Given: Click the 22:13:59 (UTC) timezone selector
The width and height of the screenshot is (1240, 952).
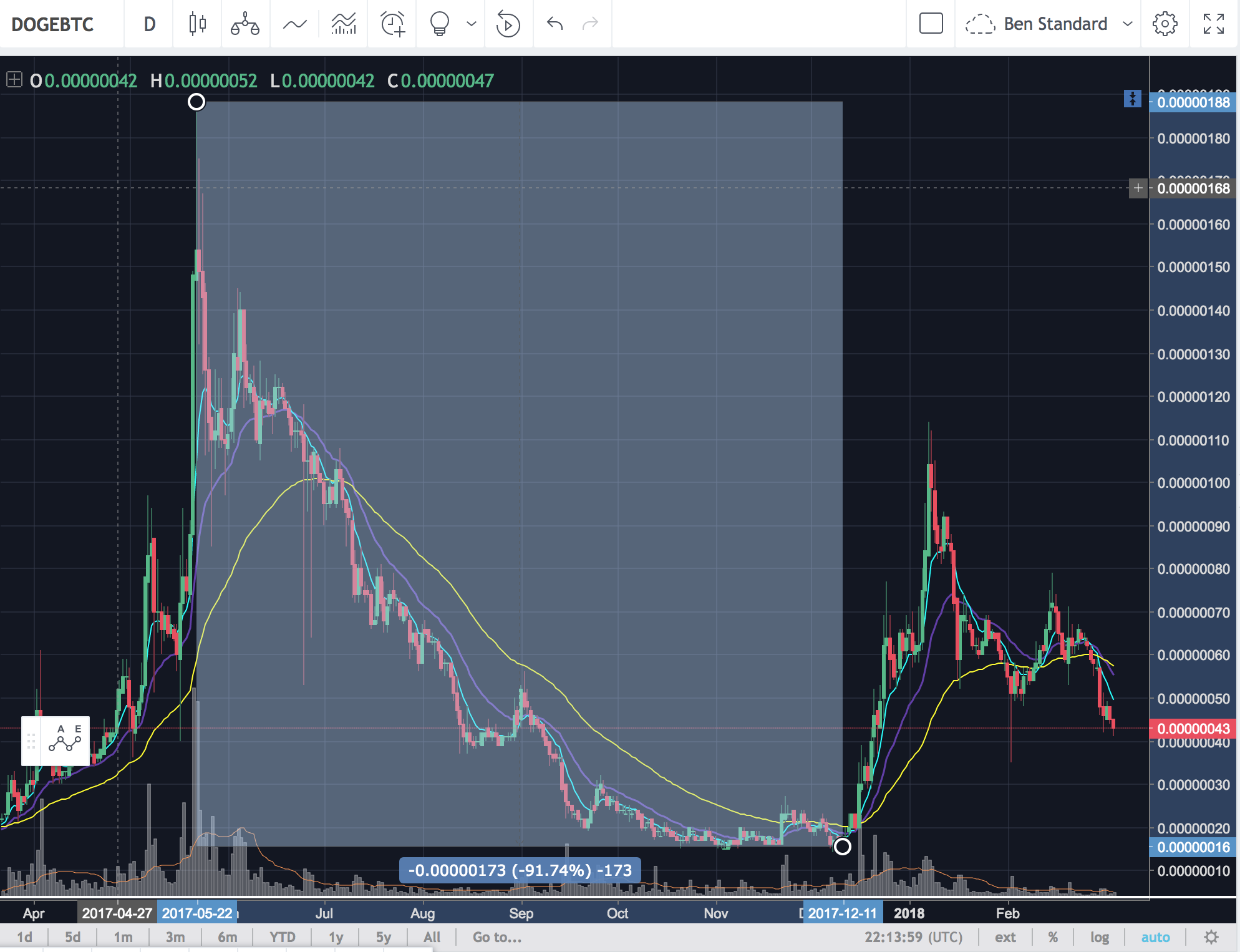Looking at the screenshot, I should [913, 937].
